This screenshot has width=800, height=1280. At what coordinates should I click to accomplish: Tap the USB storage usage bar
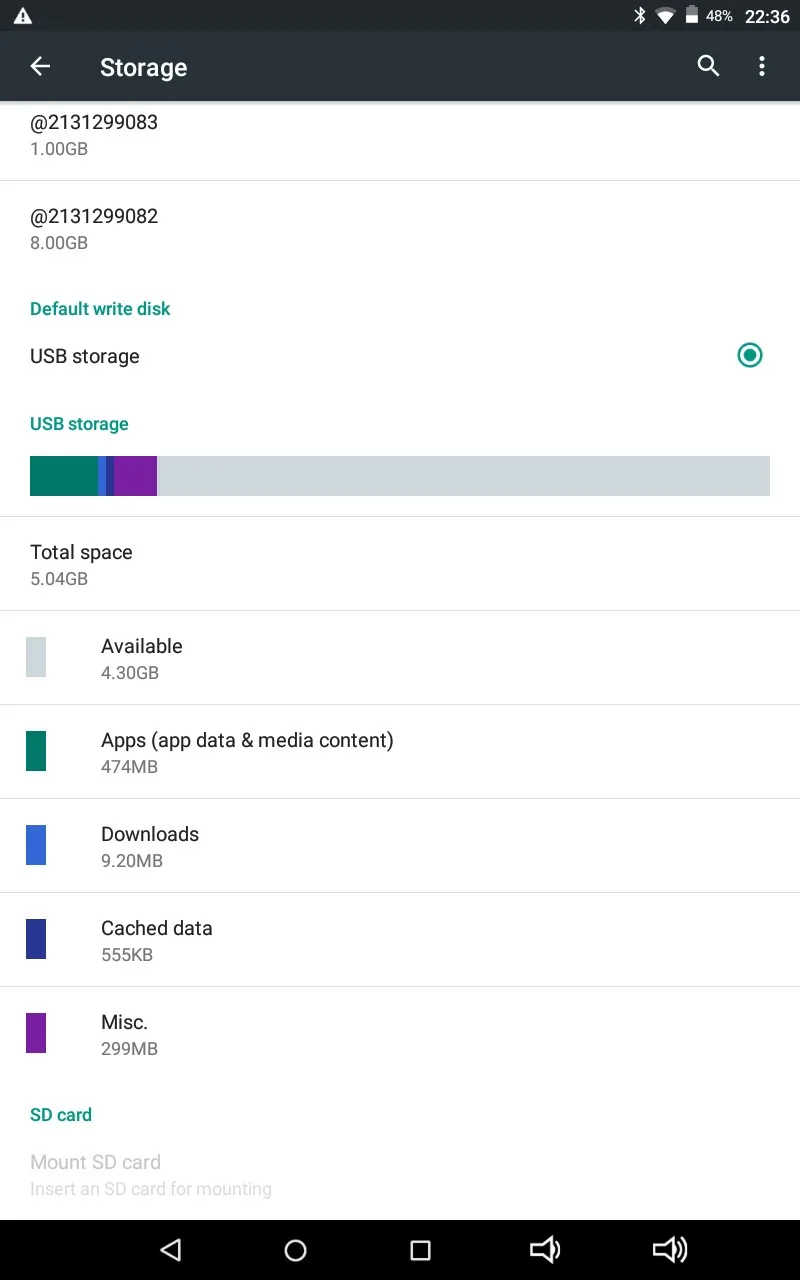(400, 476)
